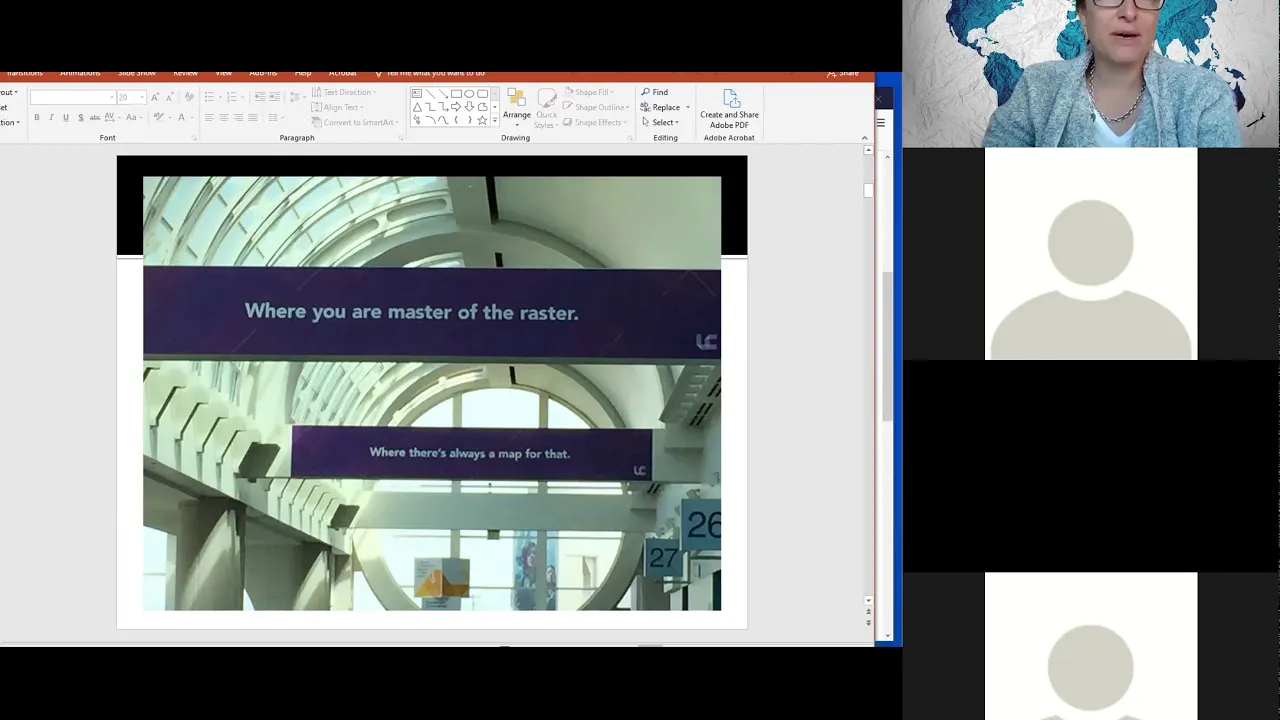The width and height of the screenshot is (1280, 720).
Task: Select the Right Arrow shape in the gallery
Action: tap(456, 107)
